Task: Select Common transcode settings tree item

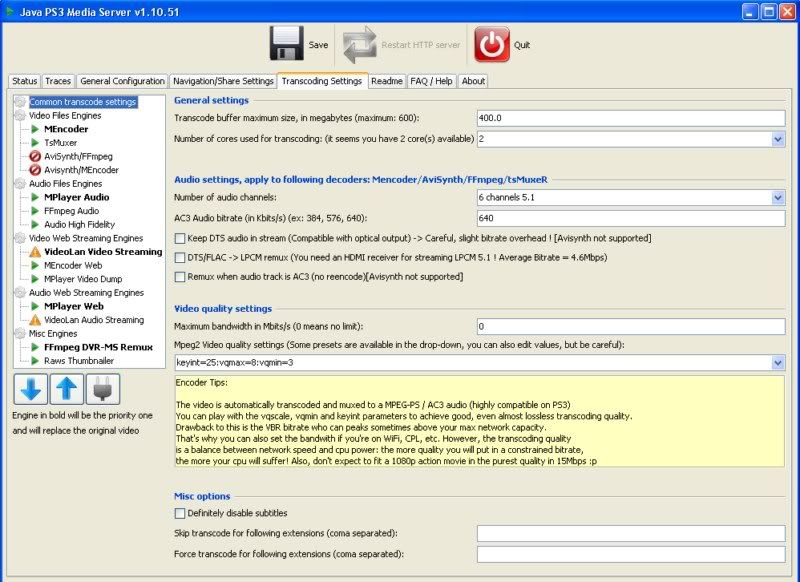Action: (83, 102)
